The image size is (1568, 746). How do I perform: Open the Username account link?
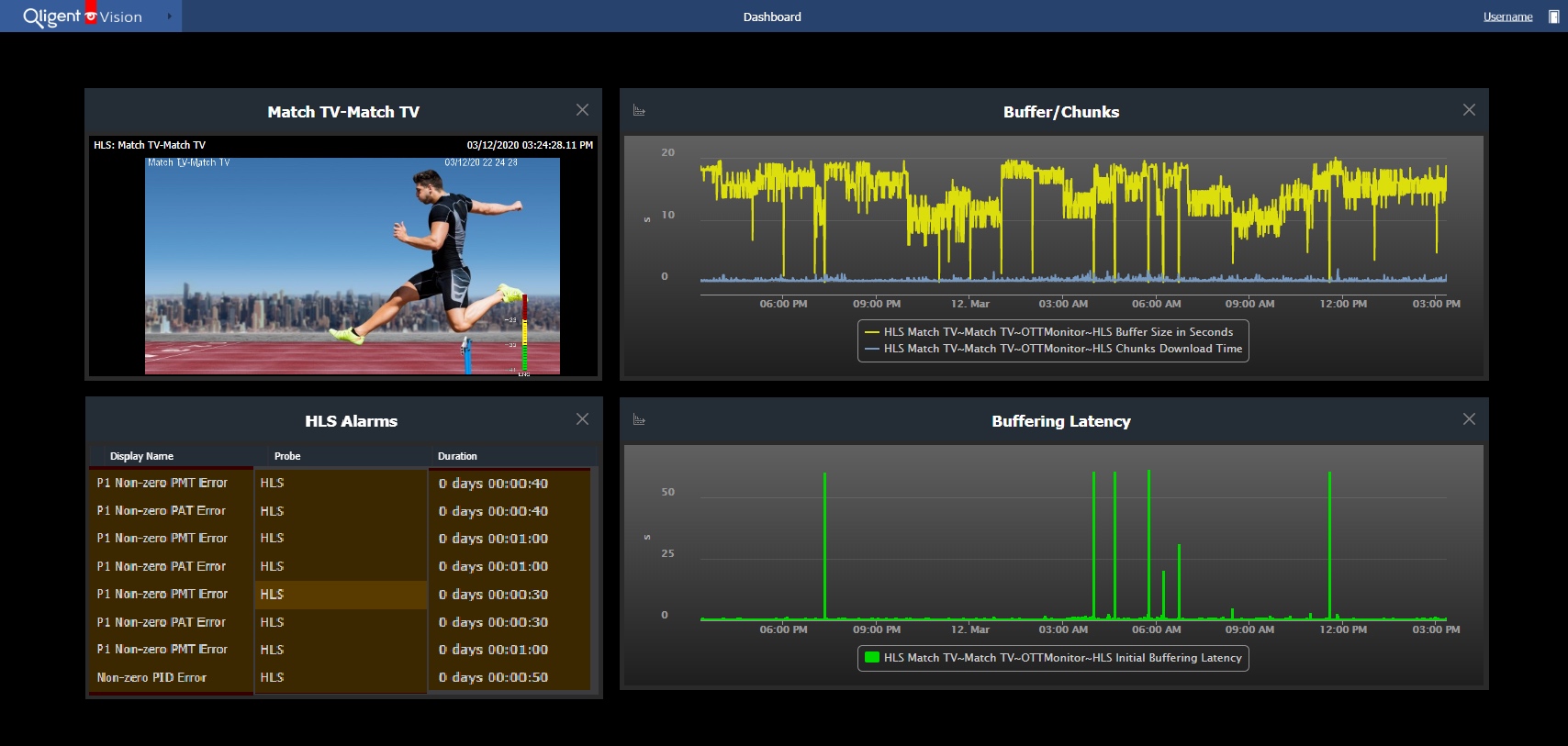1507,17
